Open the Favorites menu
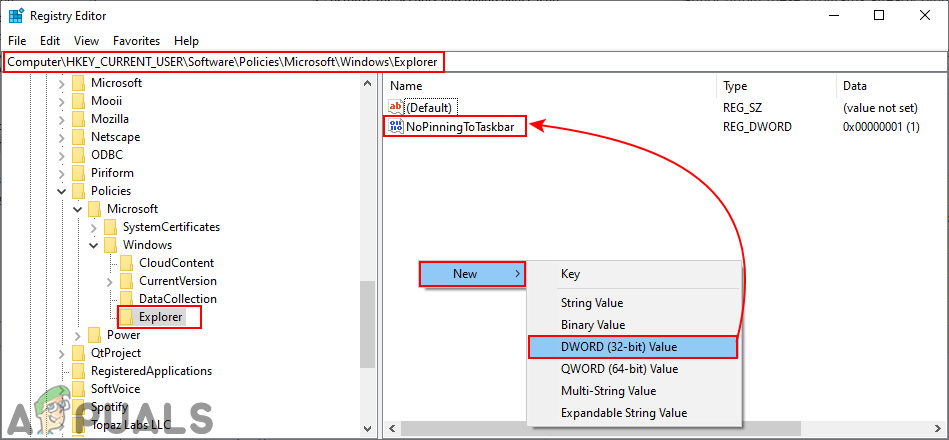This screenshot has width=949, height=440. pyautogui.click(x=136, y=41)
